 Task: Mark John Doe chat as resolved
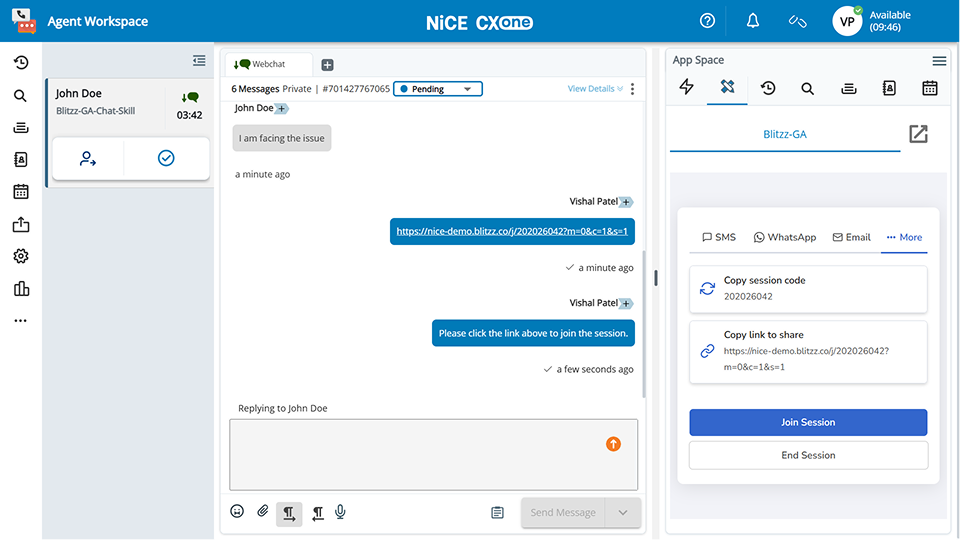[166, 158]
